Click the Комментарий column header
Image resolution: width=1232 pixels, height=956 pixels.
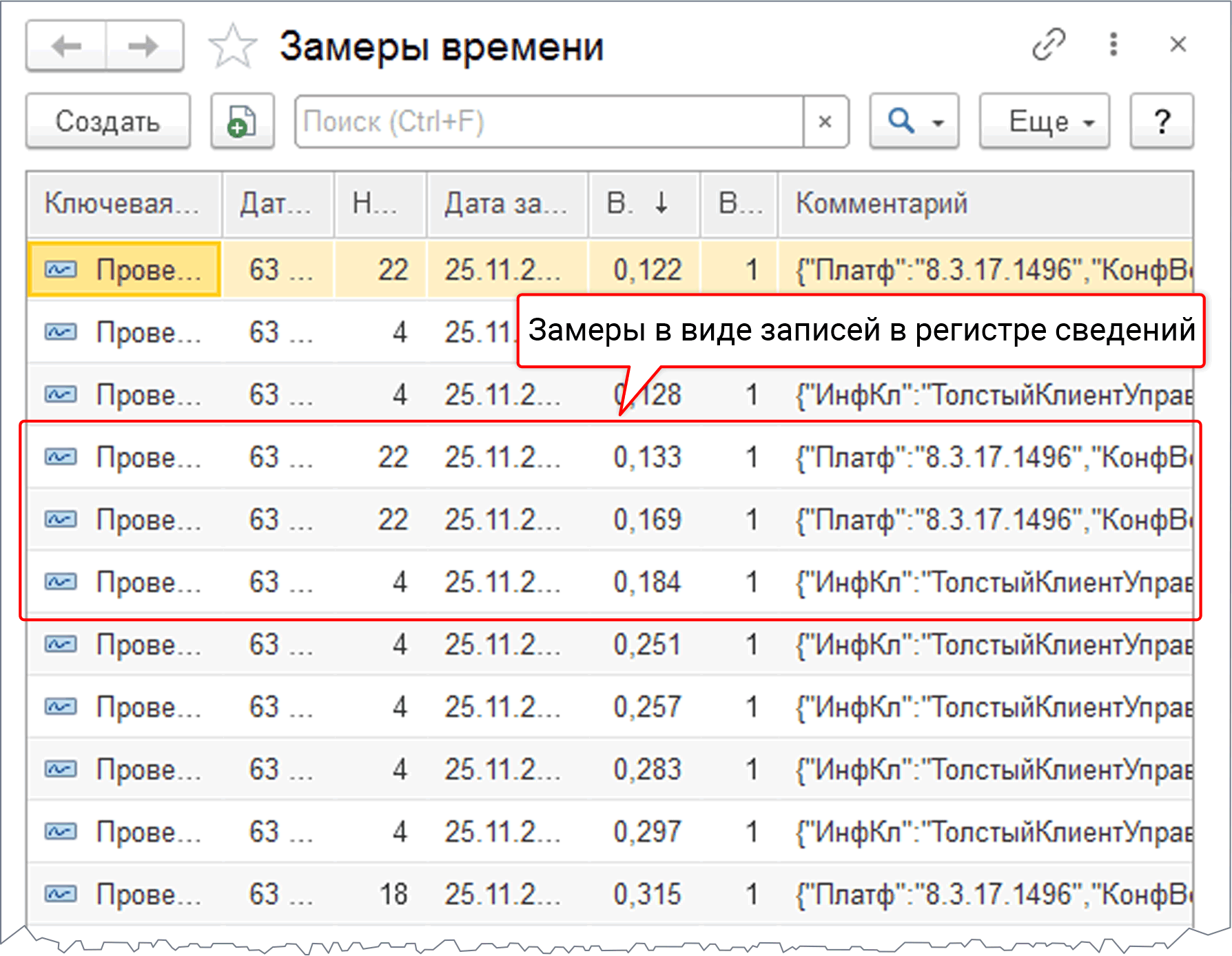click(882, 204)
